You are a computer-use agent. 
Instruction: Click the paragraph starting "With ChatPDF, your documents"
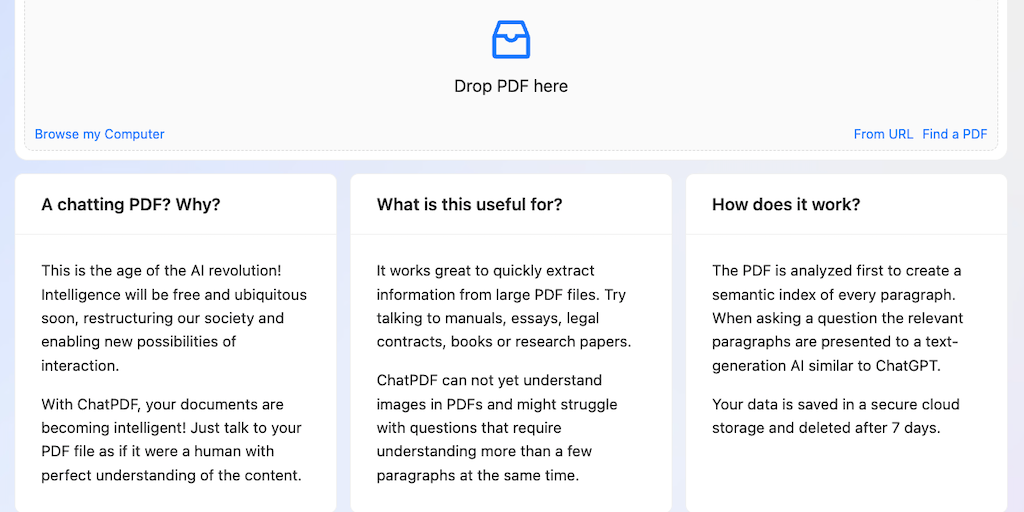171,440
